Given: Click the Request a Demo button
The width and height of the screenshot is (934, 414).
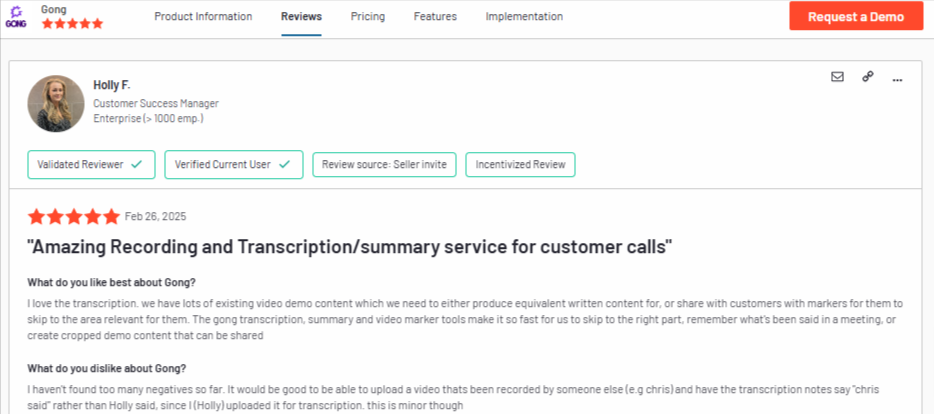Looking at the screenshot, I should point(856,16).
